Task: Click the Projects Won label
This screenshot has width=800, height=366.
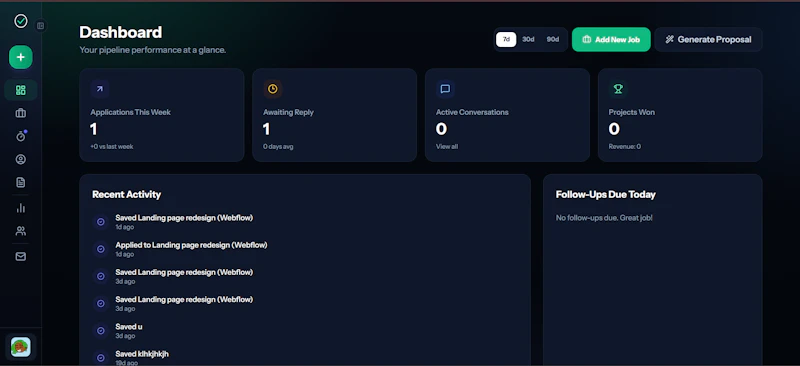Action: click(632, 112)
